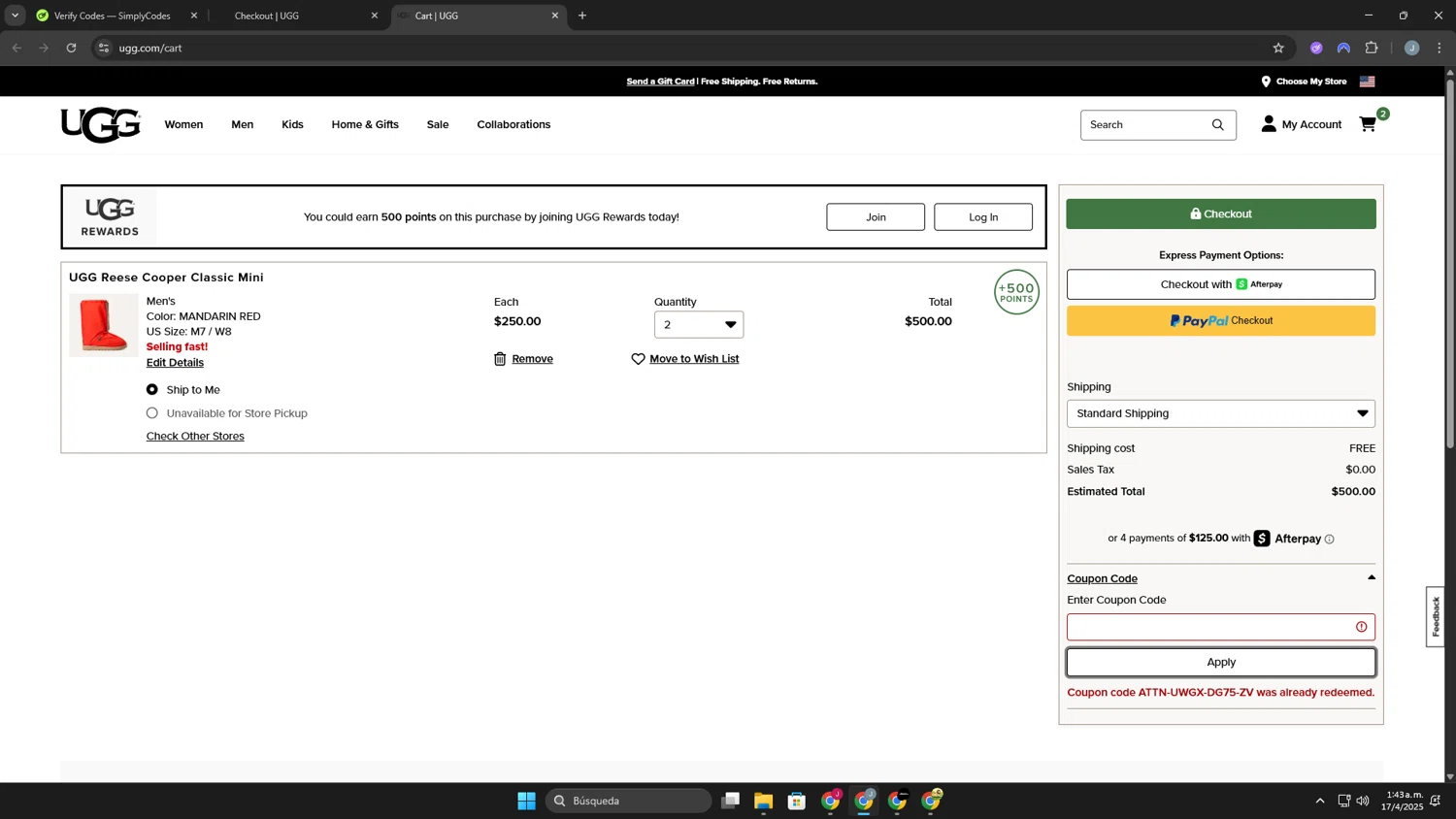Open Chrome profile avatar
Image resolution: width=1456 pixels, height=819 pixels.
pyautogui.click(x=1412, y=48)
